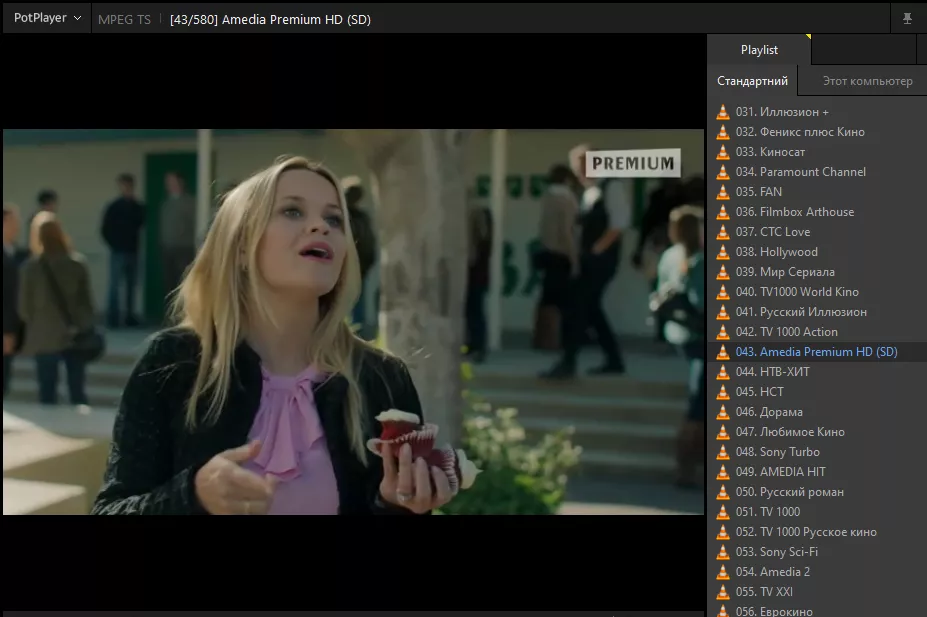The width and height of the screenshot is (927, 617).
Task: Select 040. TV1000 World Kino entry
Action: click(x=818, y=292)
